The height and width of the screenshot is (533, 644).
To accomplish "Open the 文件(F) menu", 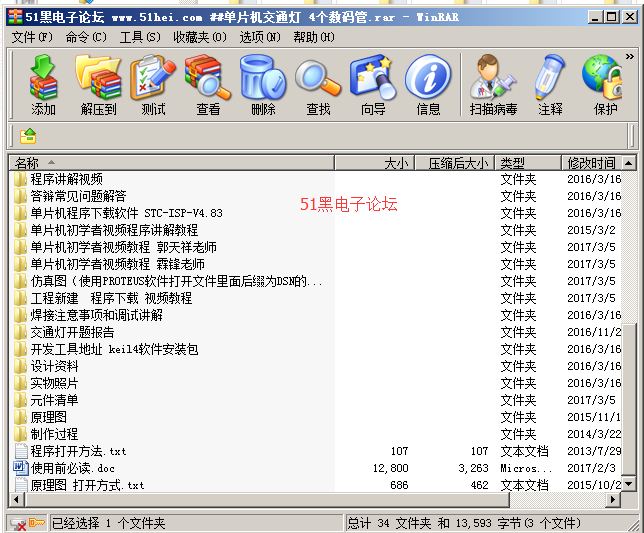I will coord(32,37).
